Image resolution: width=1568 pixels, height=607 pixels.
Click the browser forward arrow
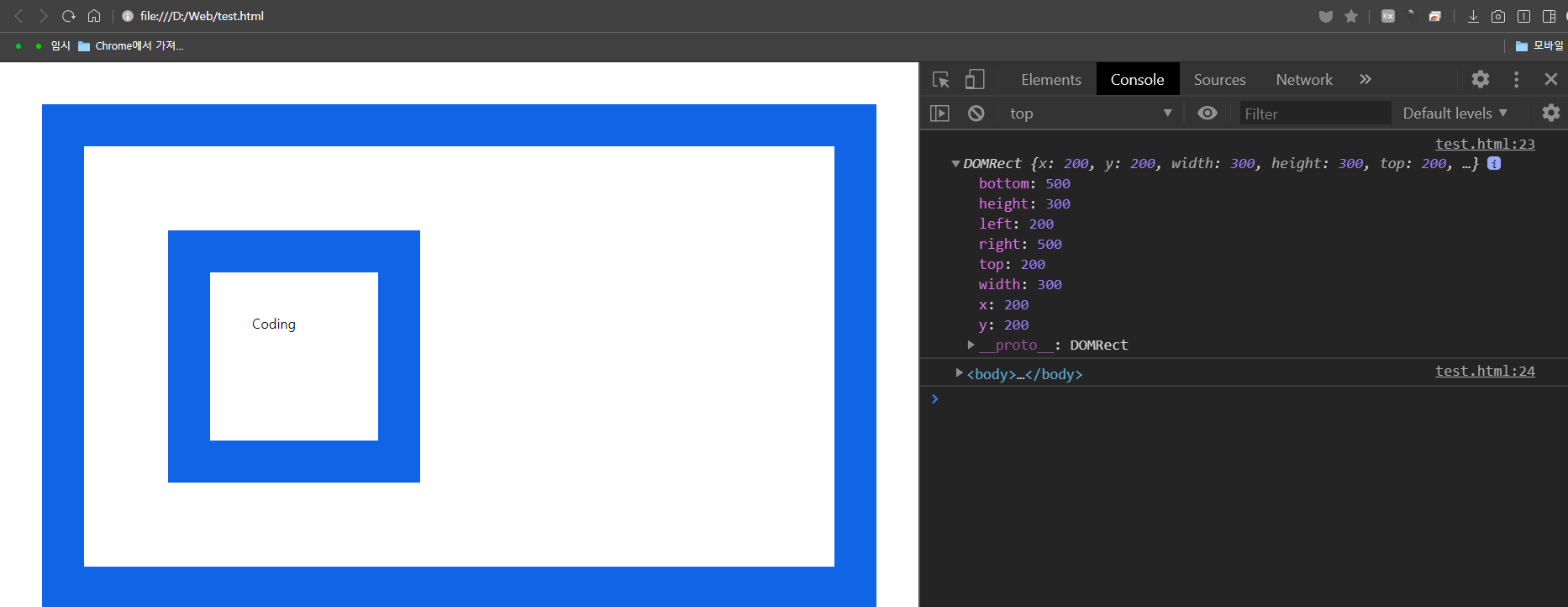click(x=44, y=16)
